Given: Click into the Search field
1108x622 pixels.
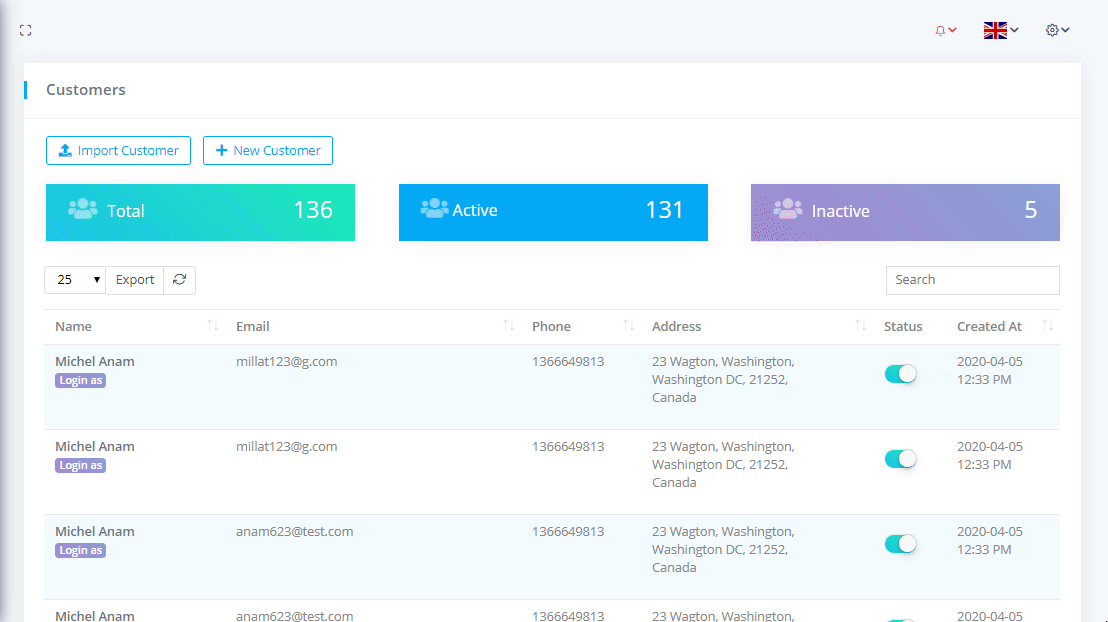Looking at the screenshot, I should 972,280.
